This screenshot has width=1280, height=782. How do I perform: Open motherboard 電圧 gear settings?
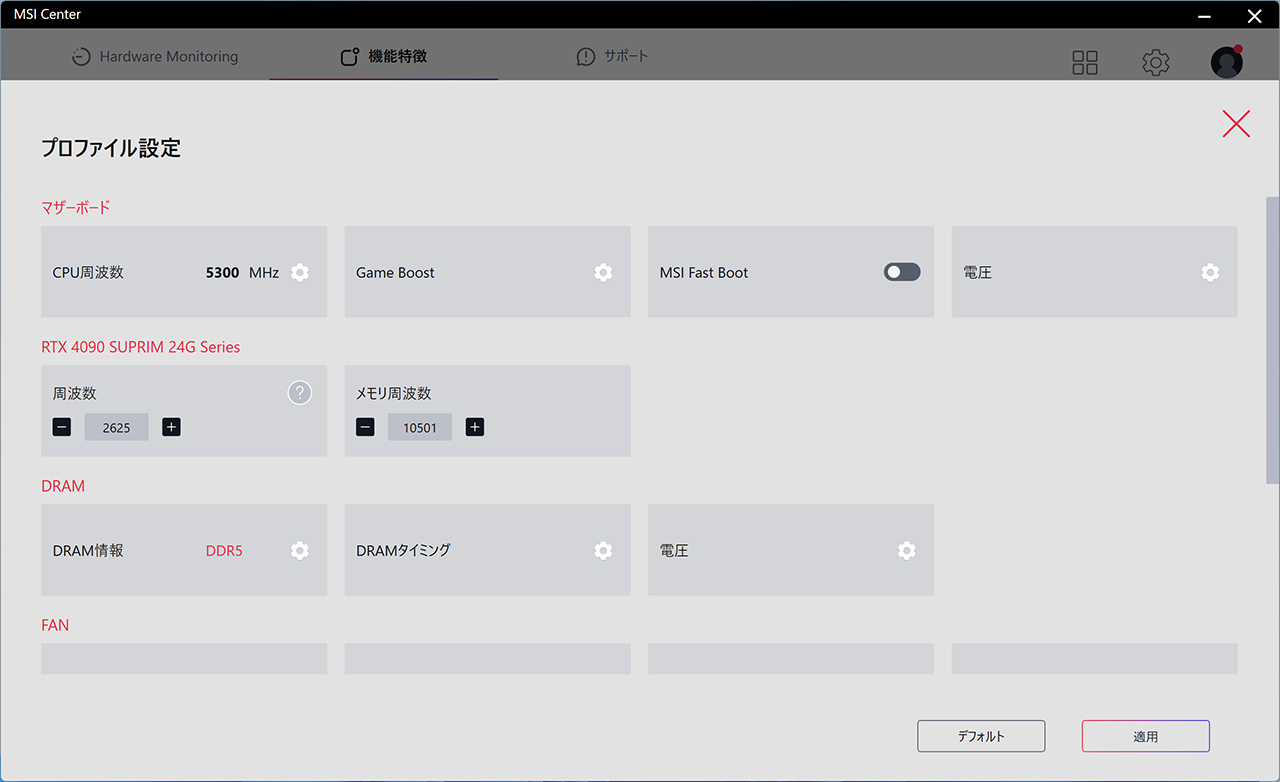pyautogui.click(x=1210, y=272)
